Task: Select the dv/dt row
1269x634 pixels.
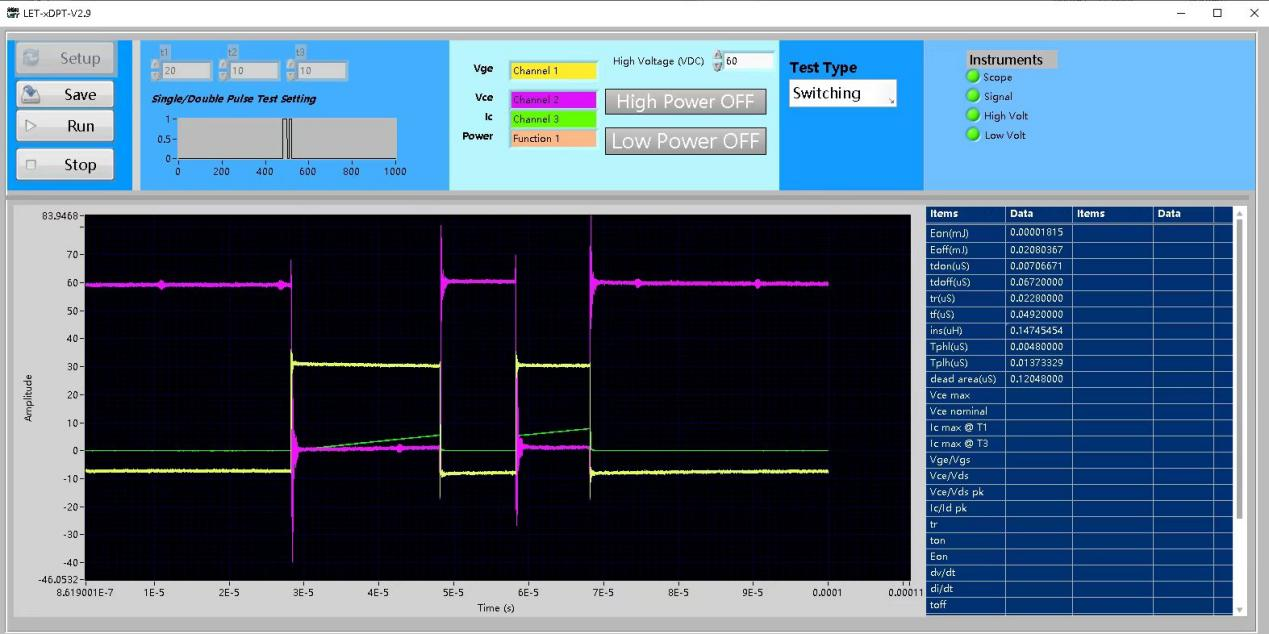Action: click(1079, 573)
